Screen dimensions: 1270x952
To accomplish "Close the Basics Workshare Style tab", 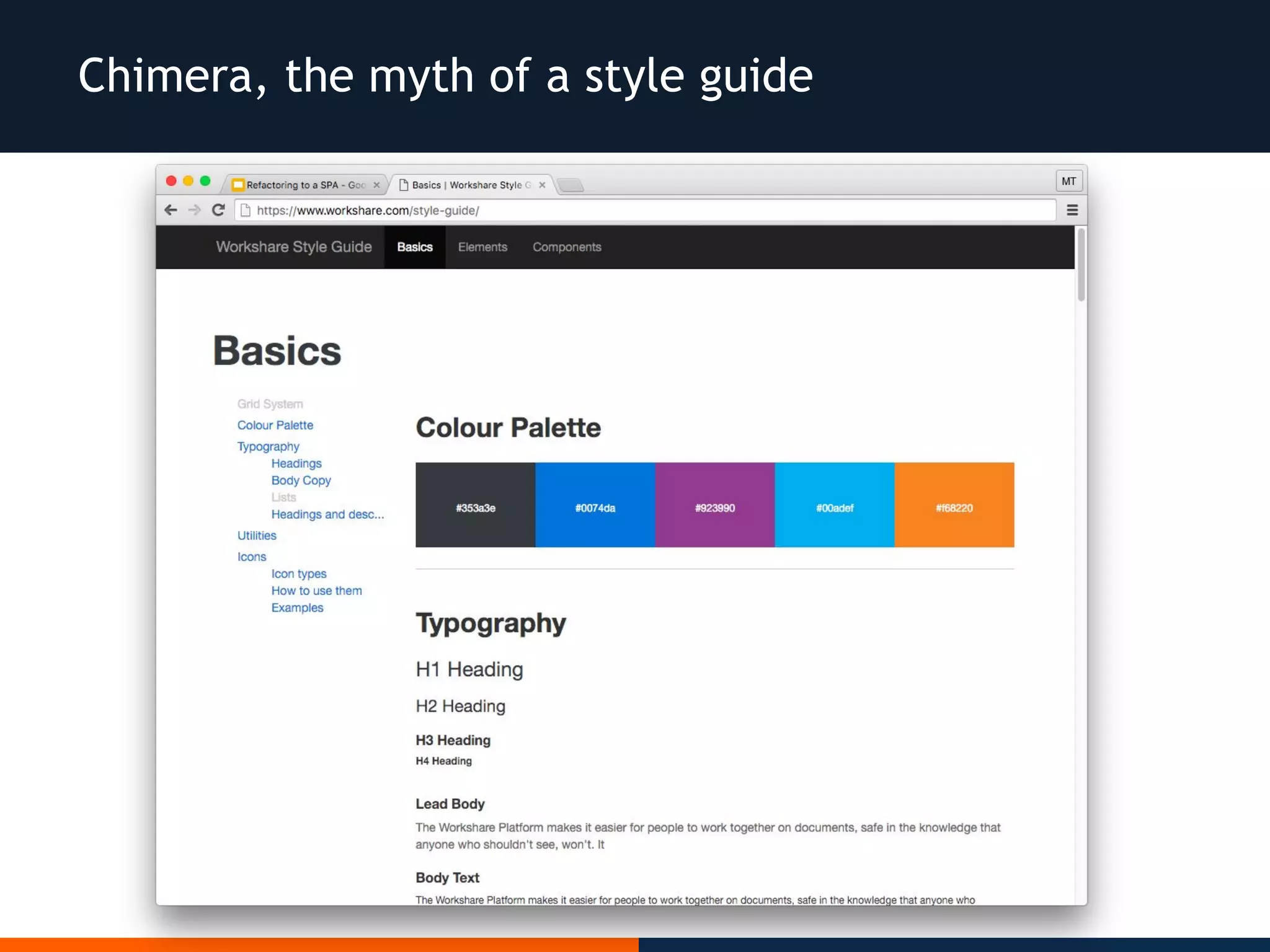I will tap(542, 185).
